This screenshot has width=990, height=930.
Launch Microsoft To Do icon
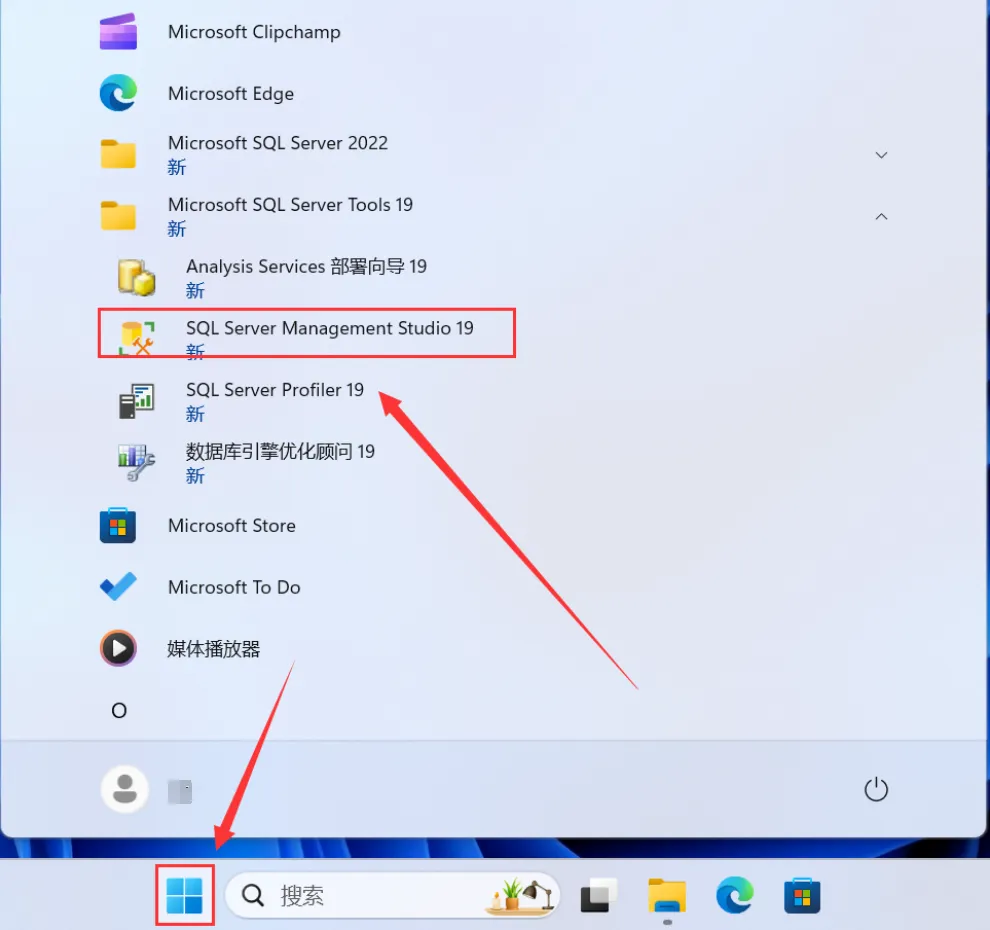tap(118, 587)
